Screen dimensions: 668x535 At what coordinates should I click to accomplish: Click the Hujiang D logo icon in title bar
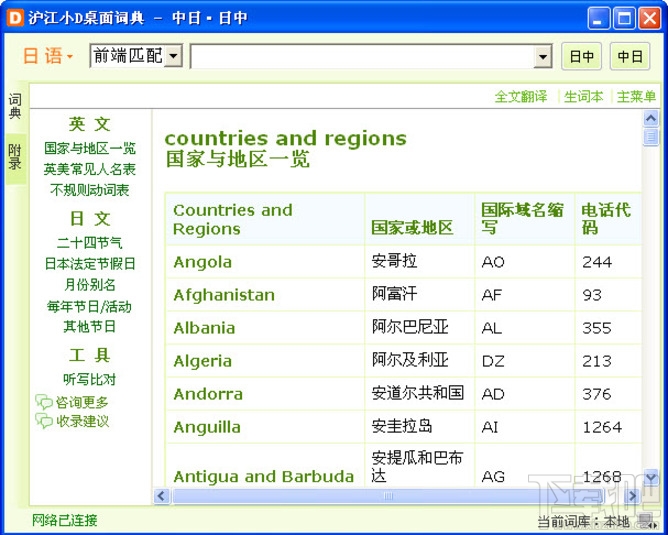pyautogui.click(x=15, y=18)
